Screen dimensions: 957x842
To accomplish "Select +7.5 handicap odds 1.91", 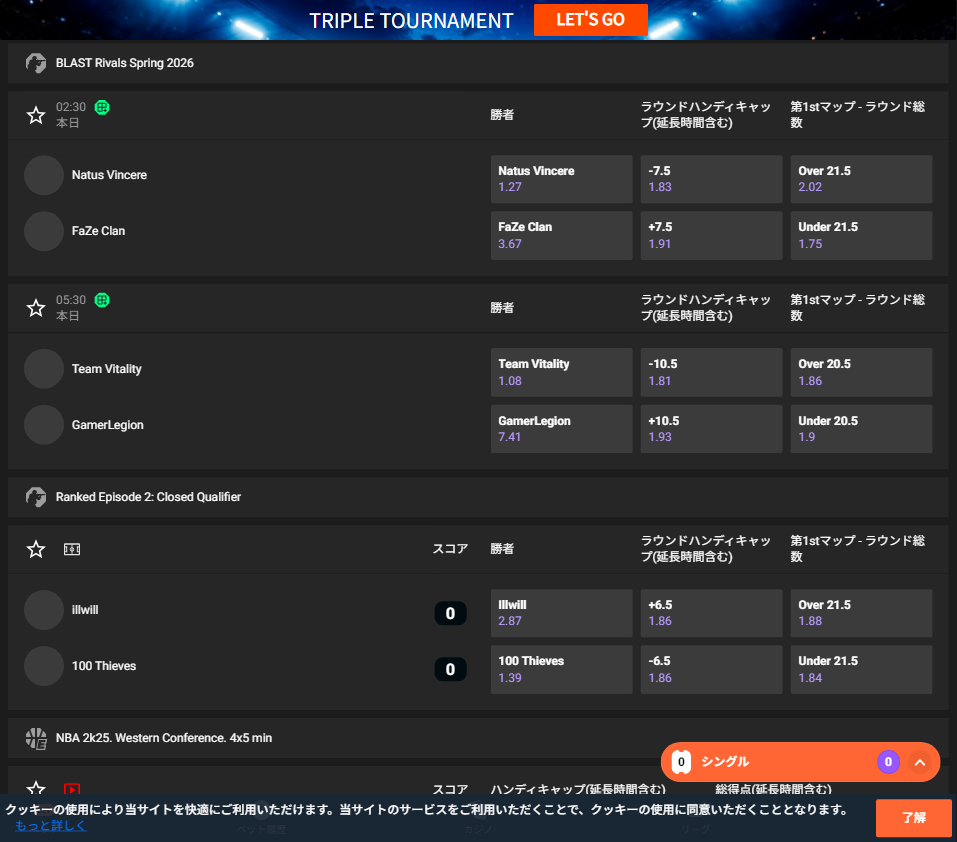I will (712, 236).
